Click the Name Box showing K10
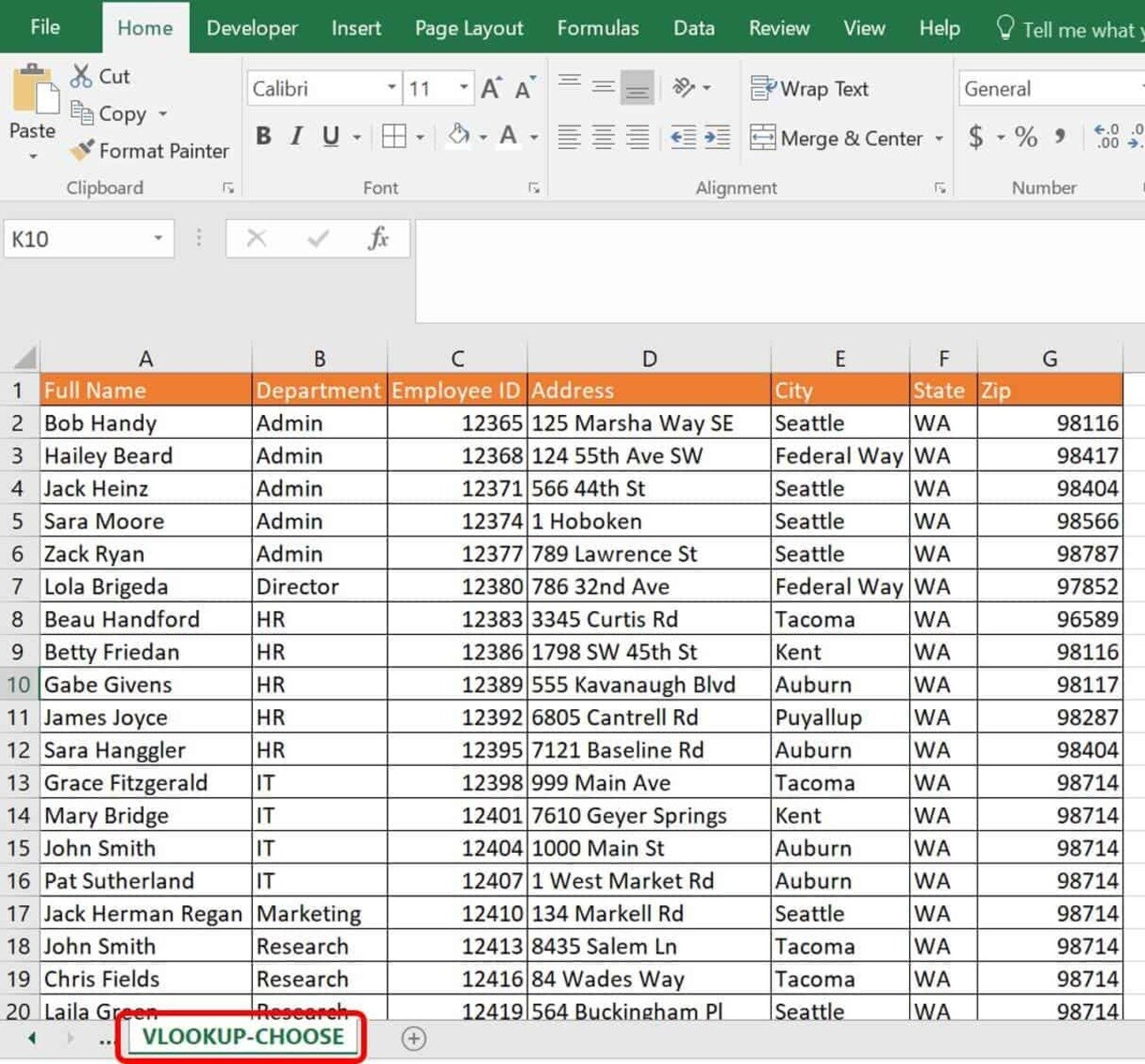The image size is (1145, 1064). [x=75, y=239]
